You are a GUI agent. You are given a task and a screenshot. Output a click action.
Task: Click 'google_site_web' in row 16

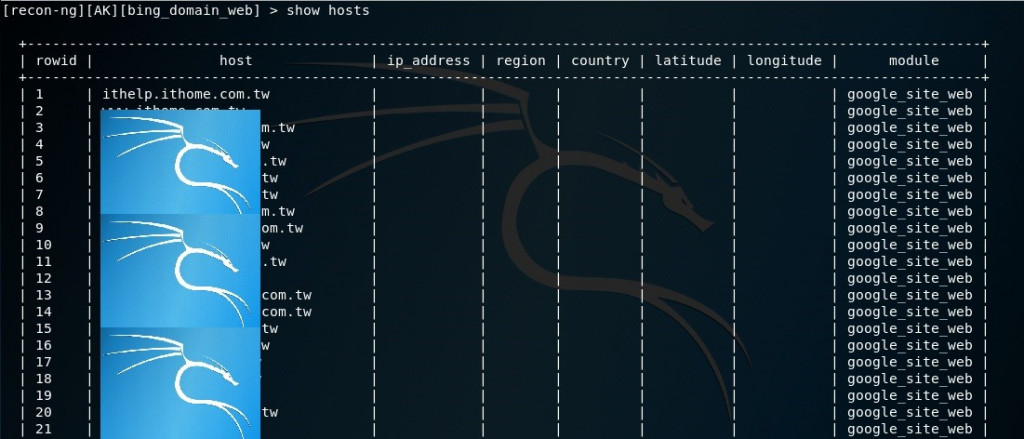910,345
